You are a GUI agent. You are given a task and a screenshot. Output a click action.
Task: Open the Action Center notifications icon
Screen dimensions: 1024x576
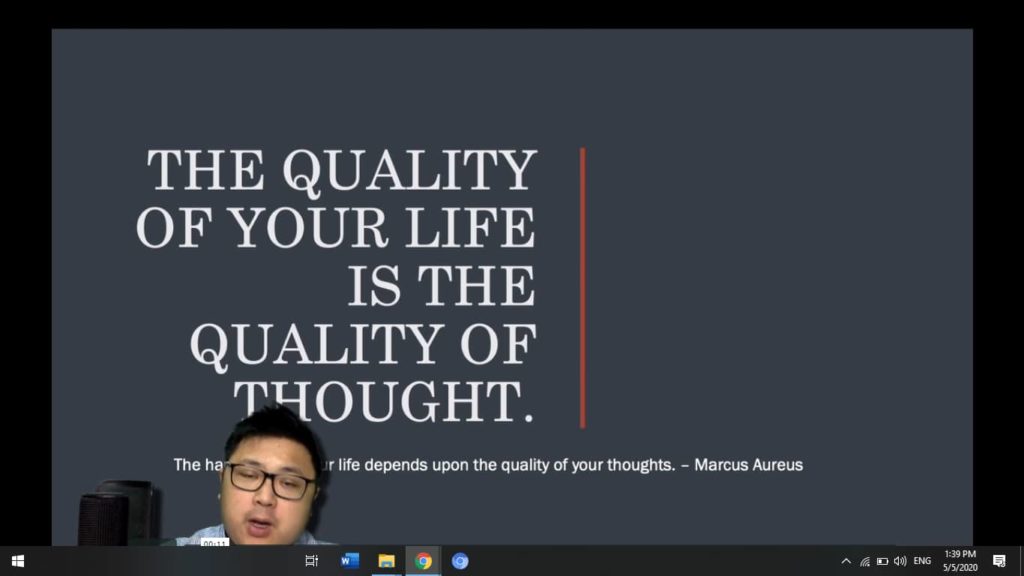point(999,561)
